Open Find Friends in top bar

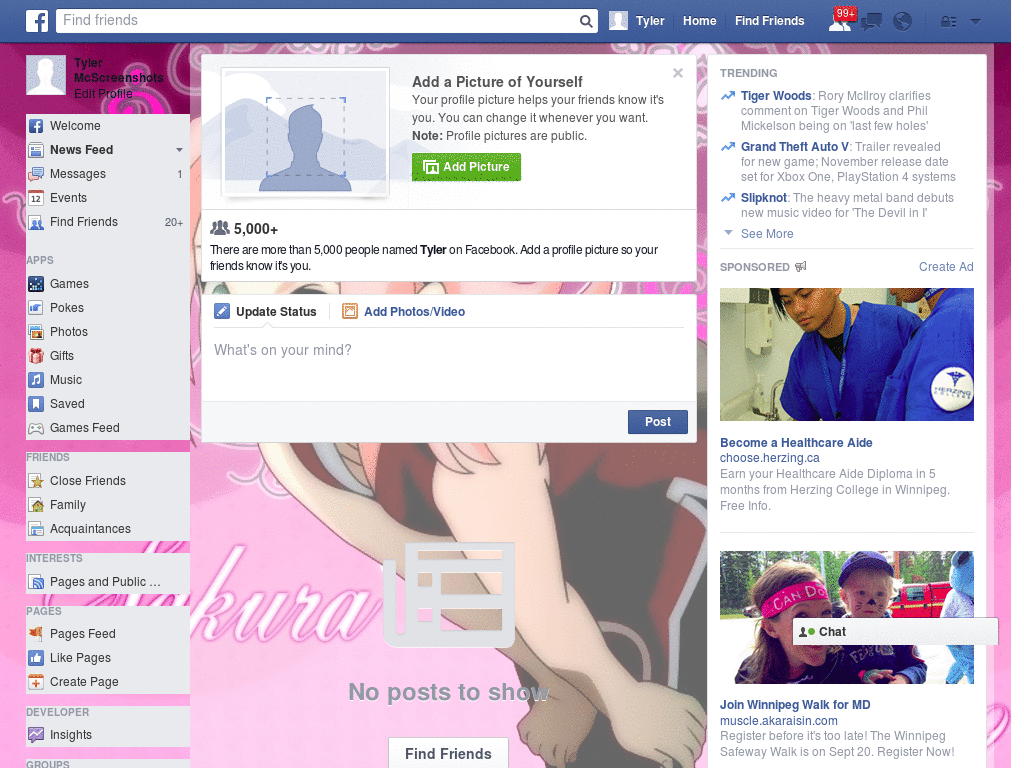click(x=769, y=21)
